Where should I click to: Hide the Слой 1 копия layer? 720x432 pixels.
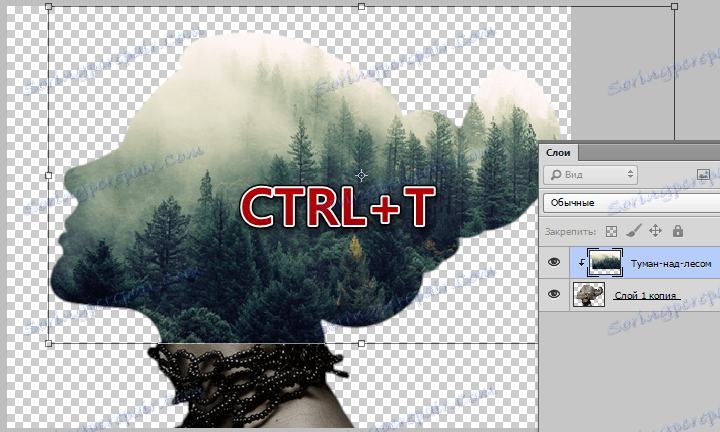pyautogui.click(x=554, y=294)
